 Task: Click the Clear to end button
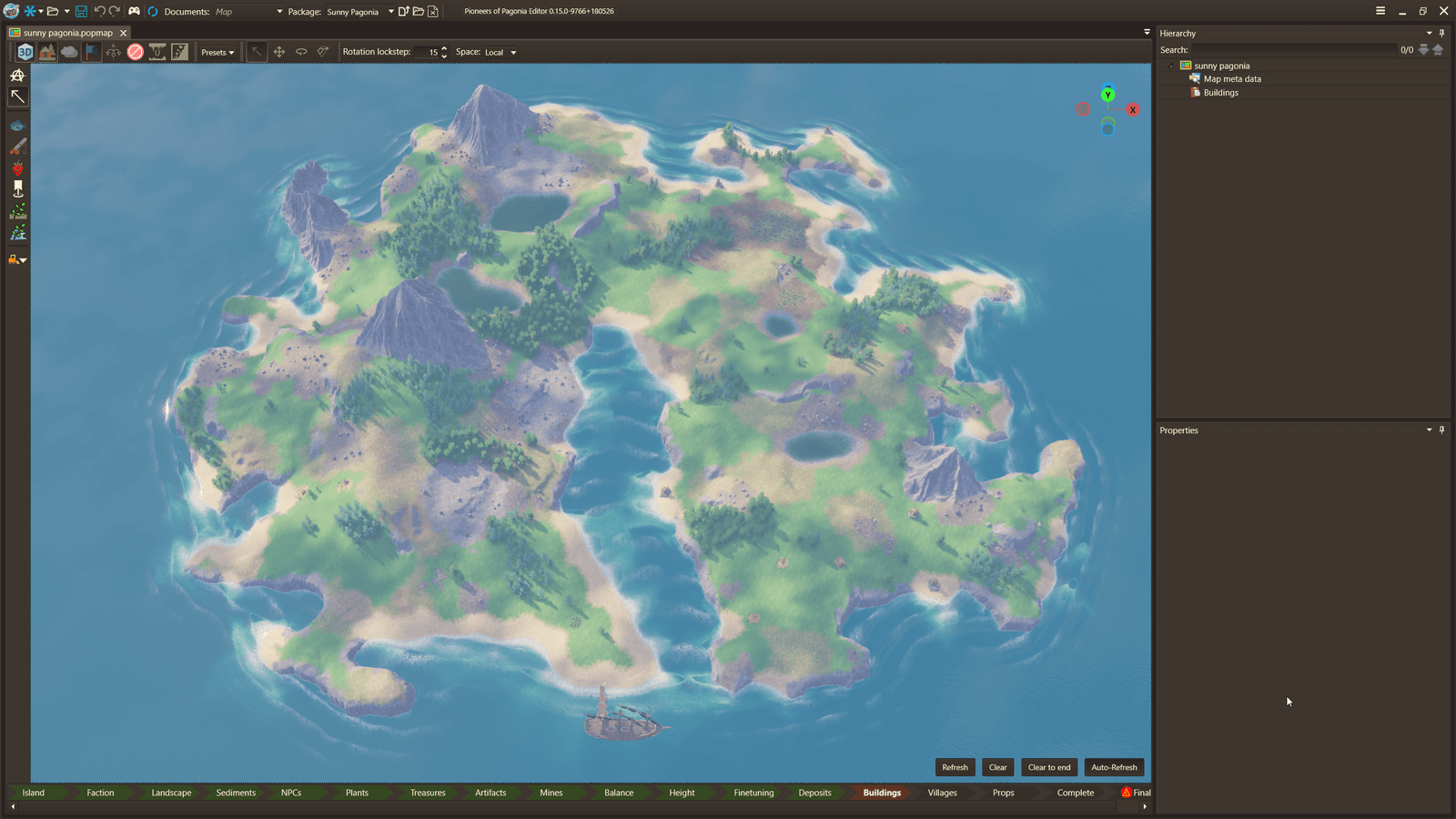pyautogui.click(x=1049, y=767)
